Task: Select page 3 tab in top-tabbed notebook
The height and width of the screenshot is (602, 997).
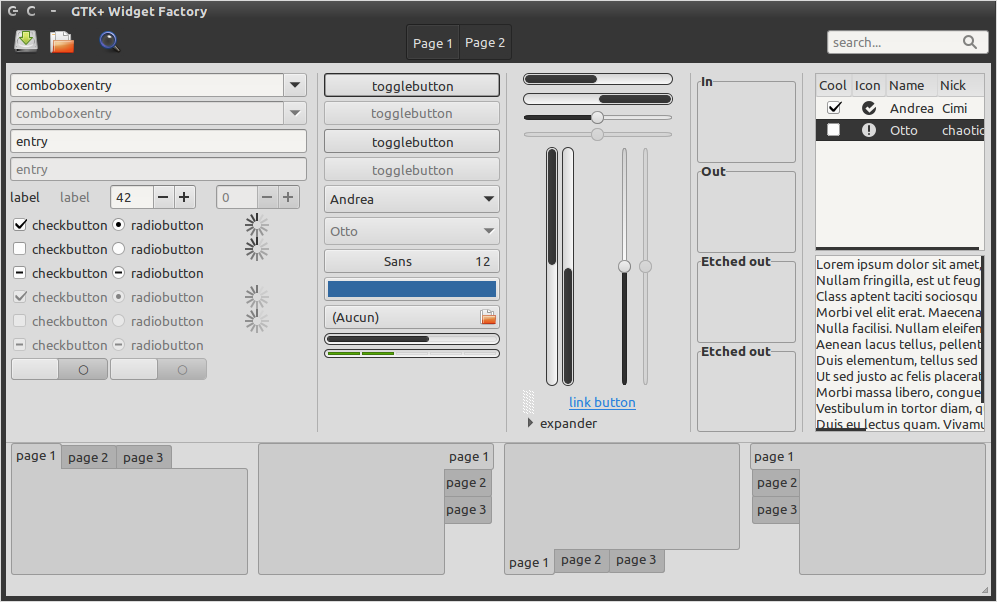Action: [143, 458]
